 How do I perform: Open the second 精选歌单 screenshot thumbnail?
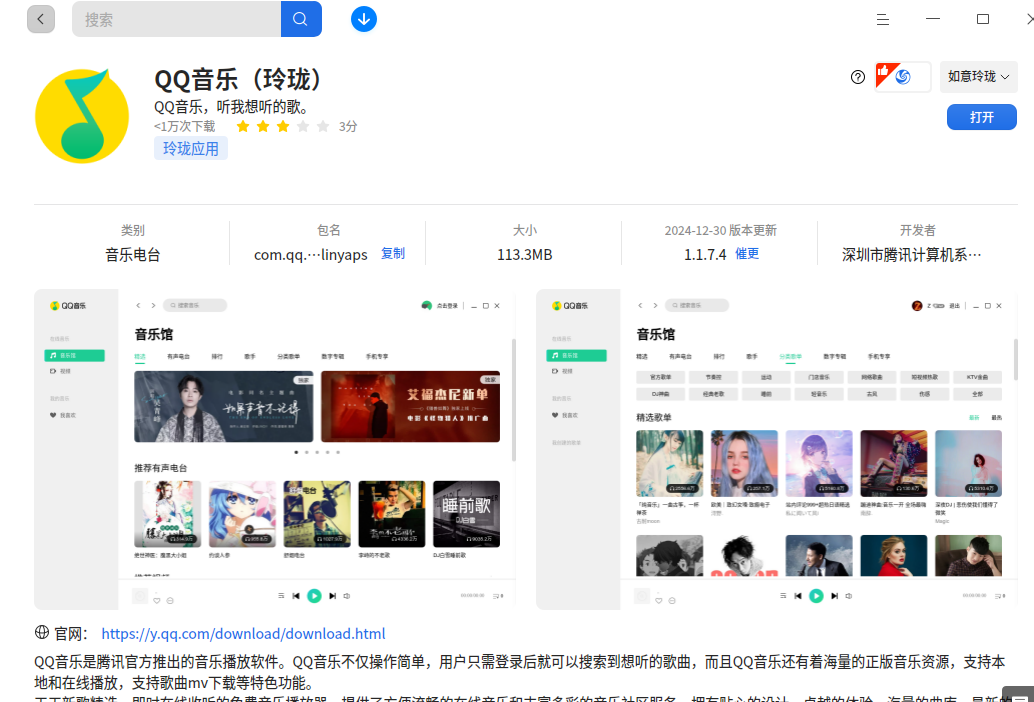point(777,449)
